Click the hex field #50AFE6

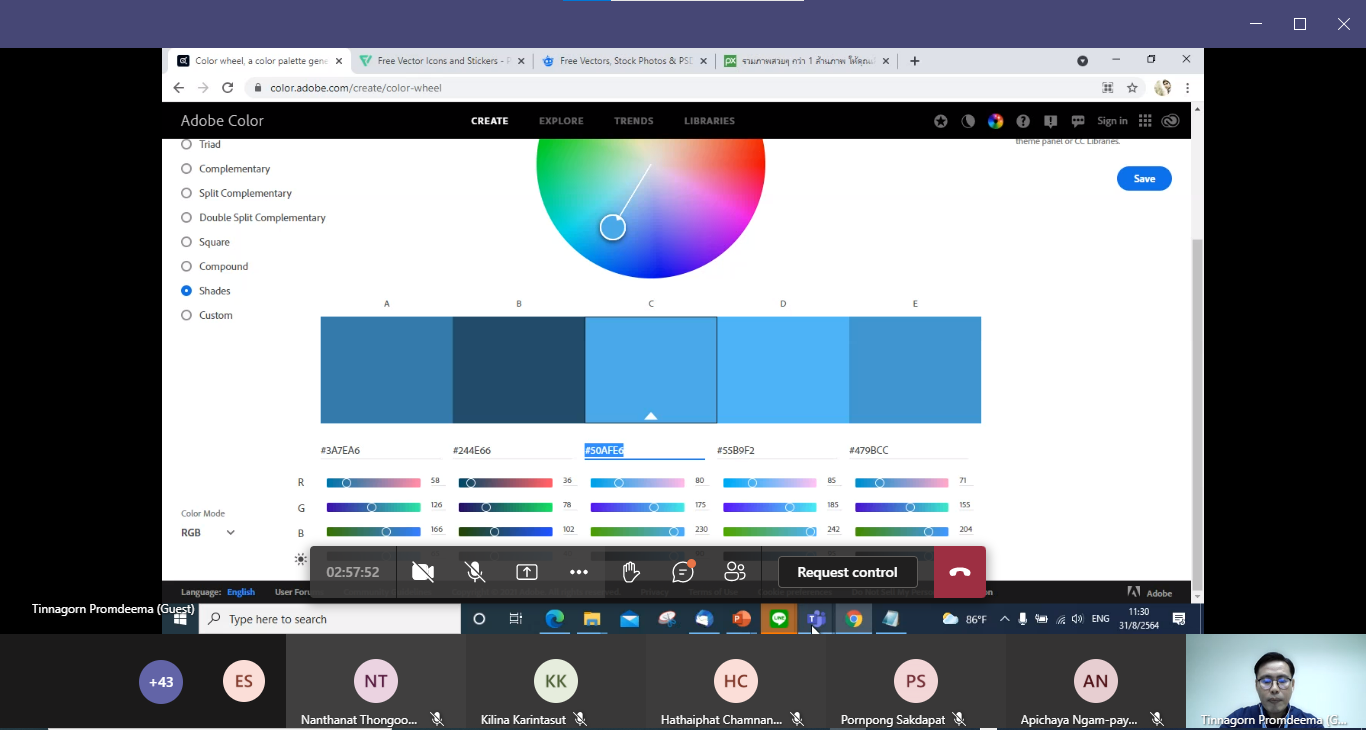(x=644, y=451)
